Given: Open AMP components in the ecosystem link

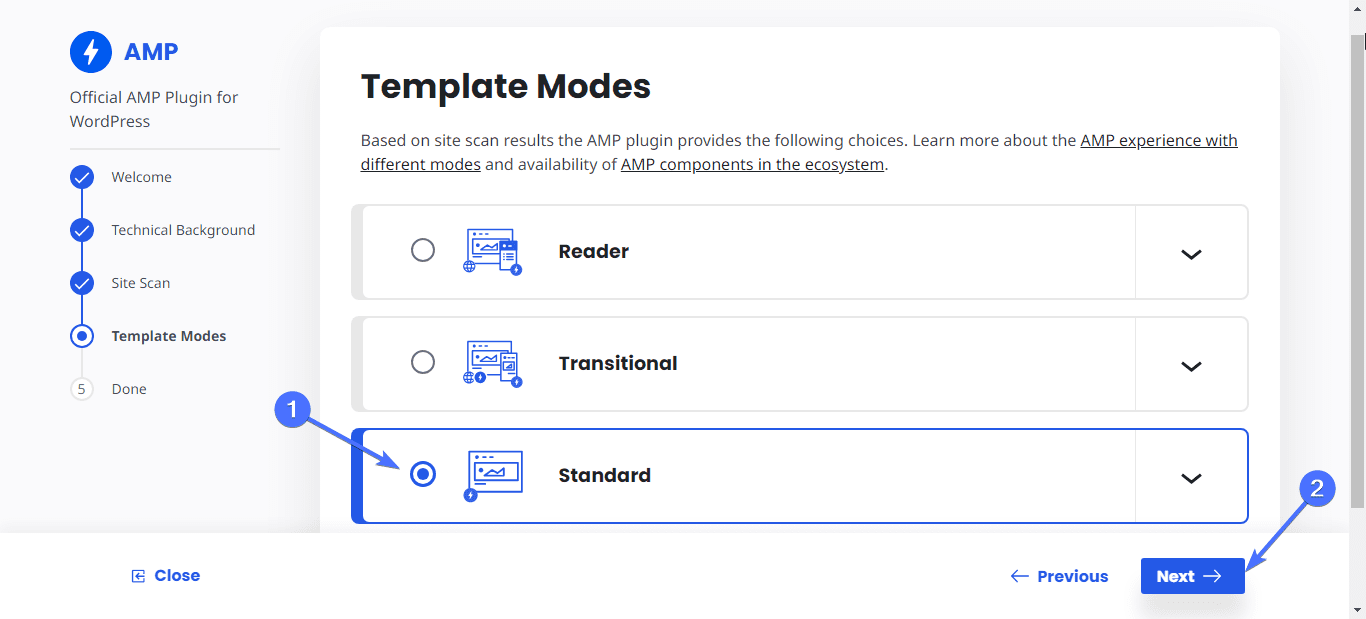Looking at the screenshot, I should pos(752,164).
